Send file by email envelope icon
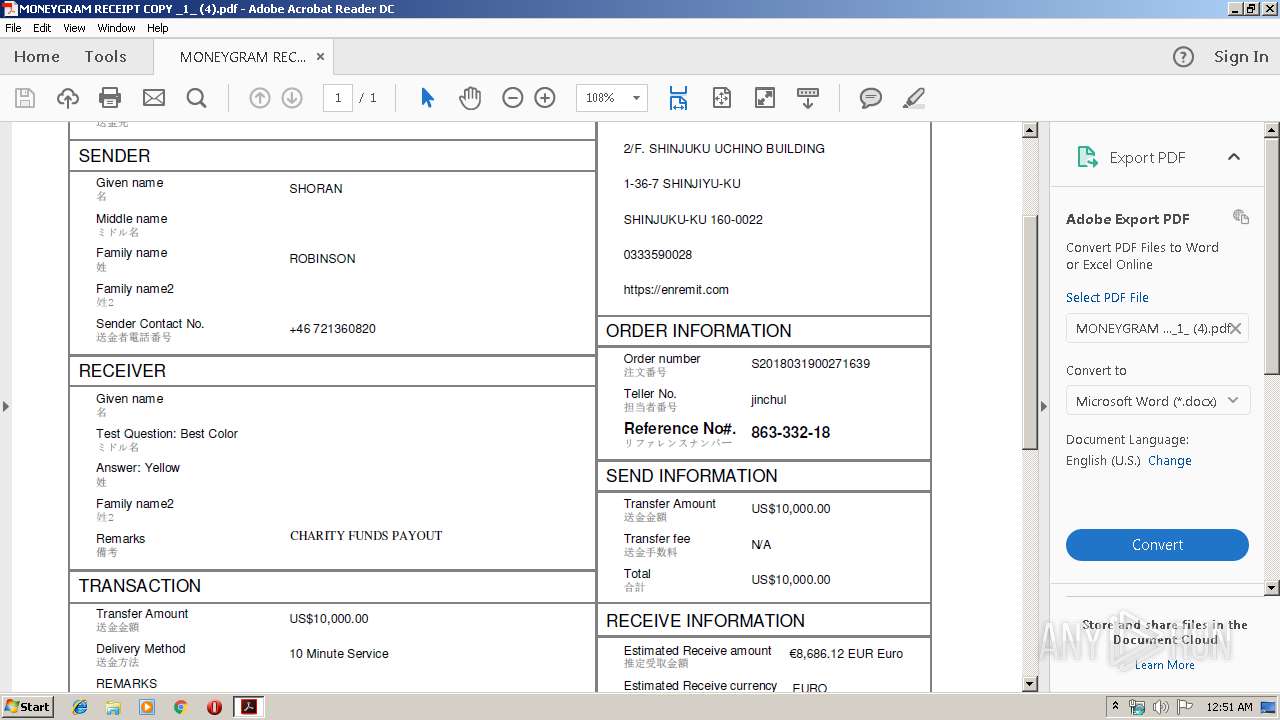This screenshot has width=1280, height=720. [153, 98]
